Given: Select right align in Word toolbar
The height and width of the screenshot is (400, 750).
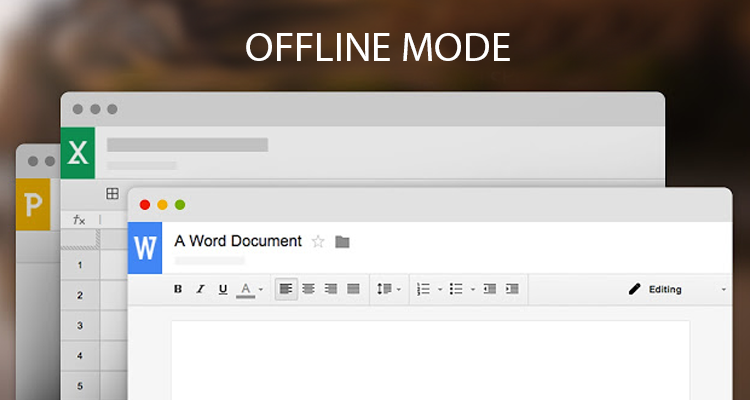Looking at the screenshot, I should pos(331,289).
